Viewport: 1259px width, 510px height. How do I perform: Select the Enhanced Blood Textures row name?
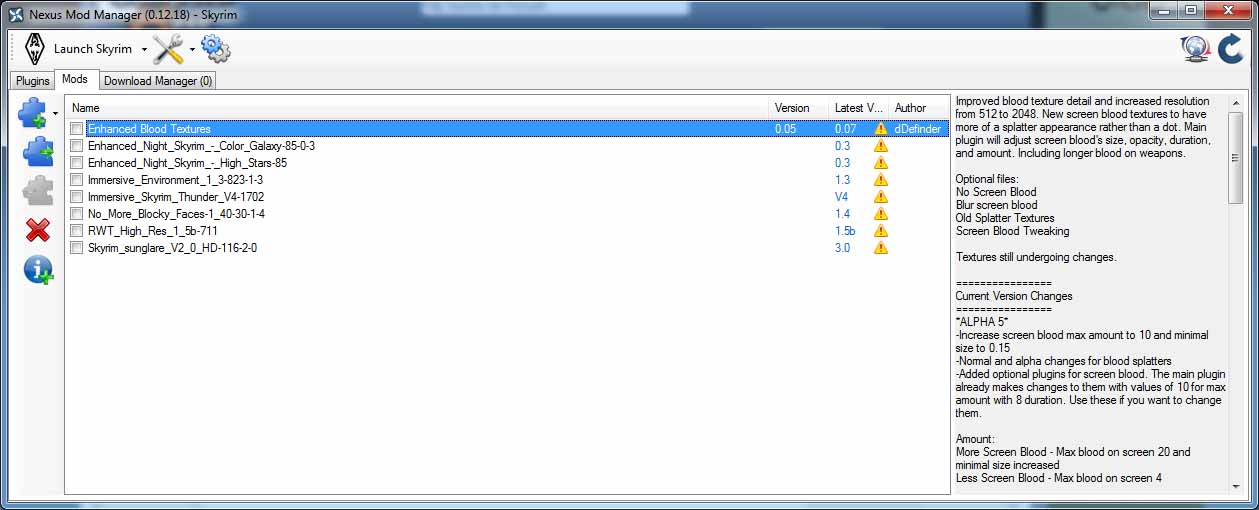[149, 129]
